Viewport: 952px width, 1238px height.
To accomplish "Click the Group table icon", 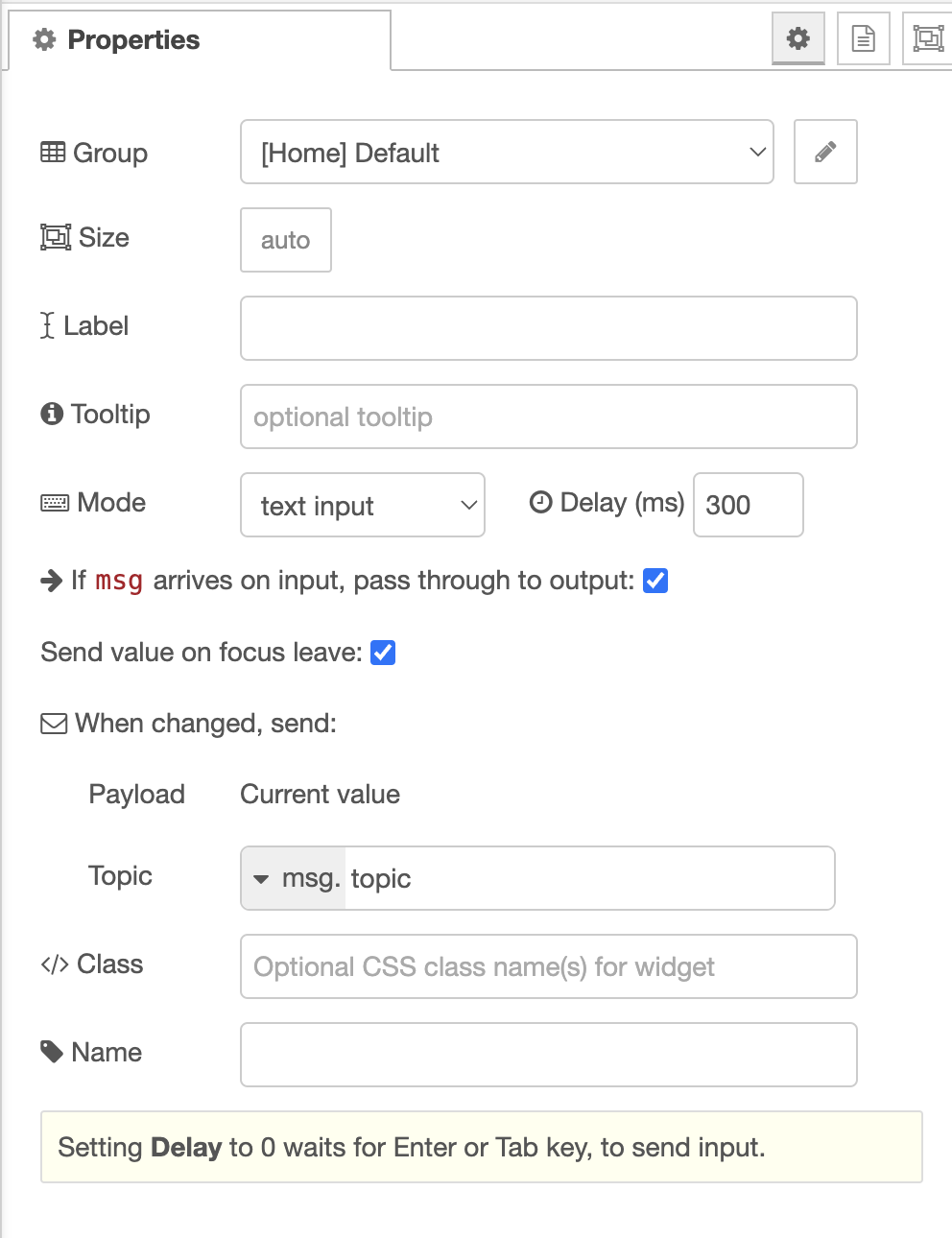I will coord(53,152).
